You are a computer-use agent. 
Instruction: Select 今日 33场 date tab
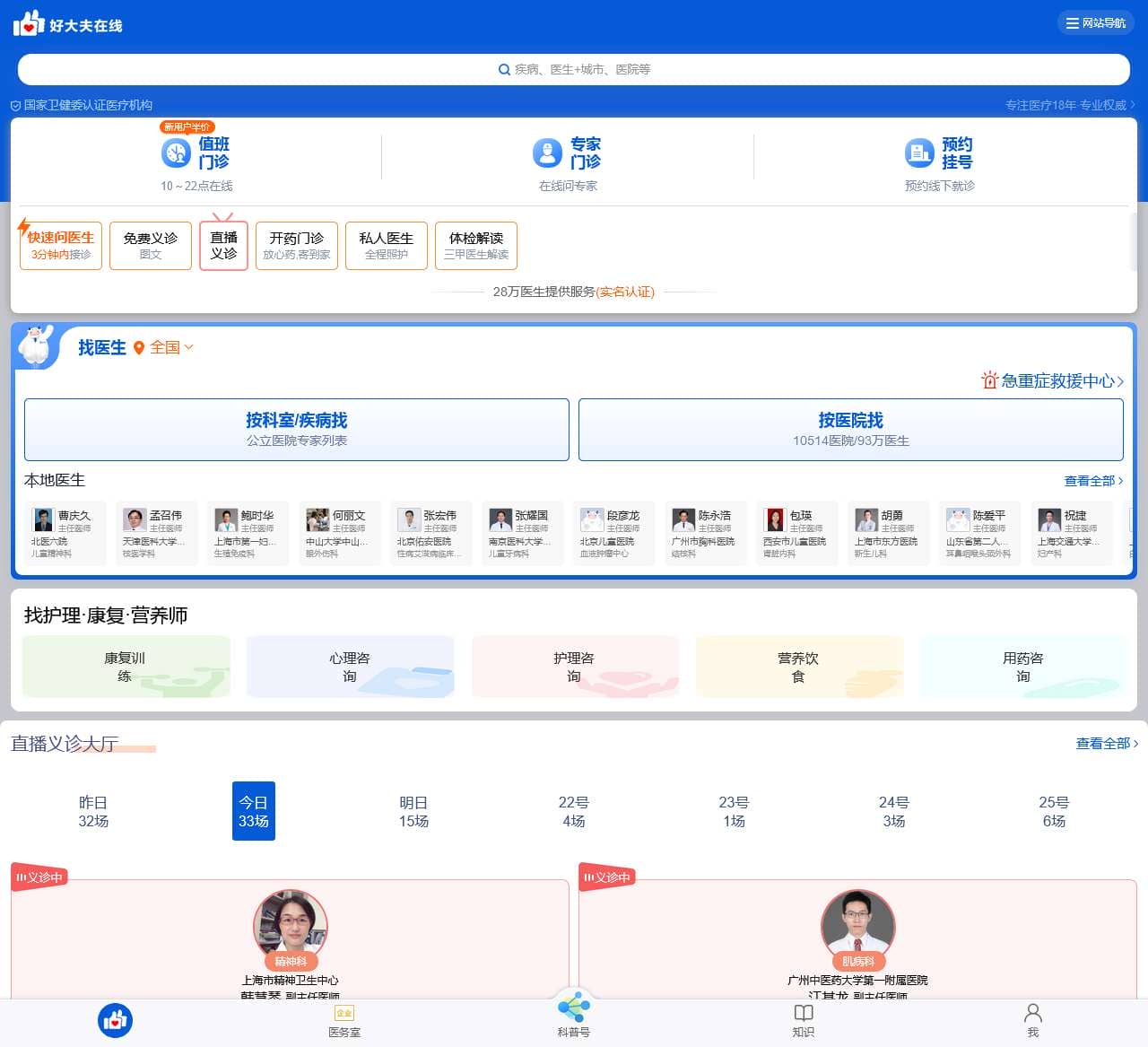[254, 811]
